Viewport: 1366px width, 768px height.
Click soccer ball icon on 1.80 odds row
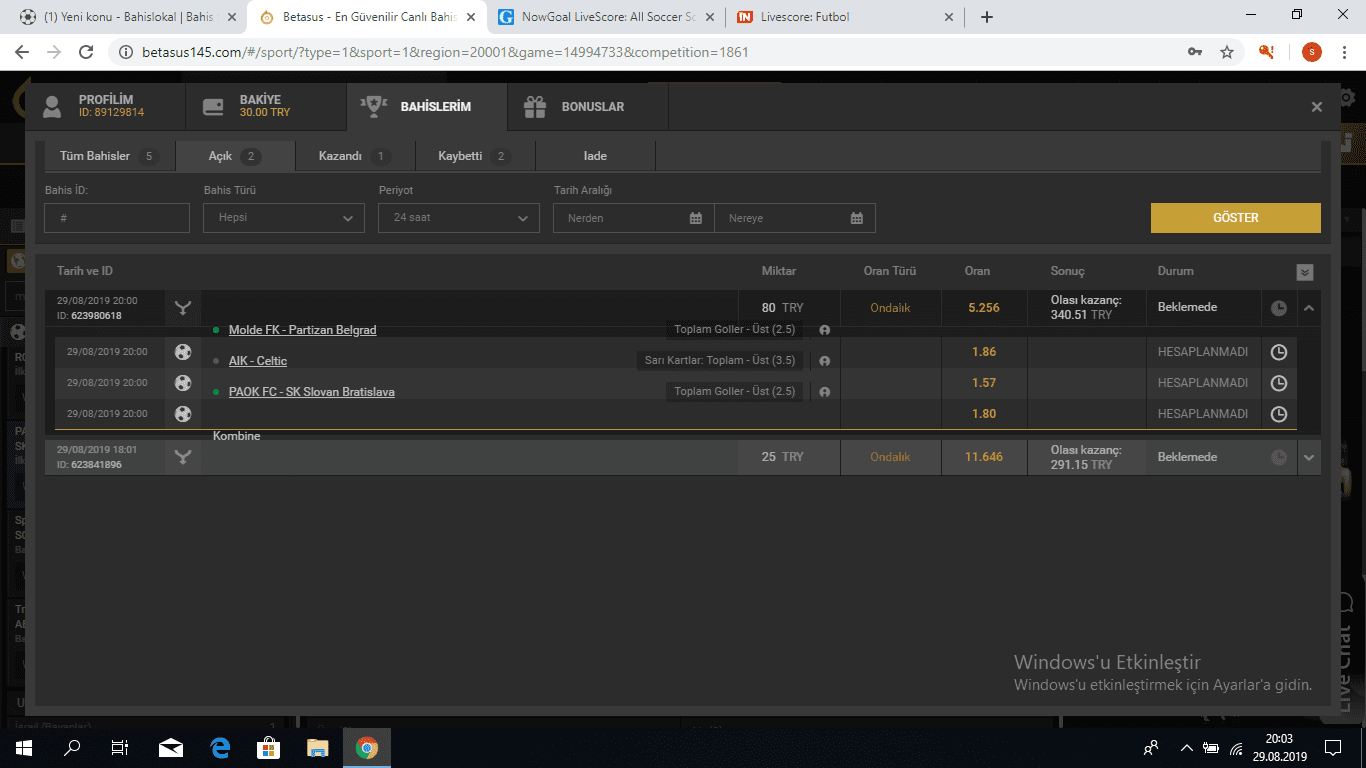(183, 414)
